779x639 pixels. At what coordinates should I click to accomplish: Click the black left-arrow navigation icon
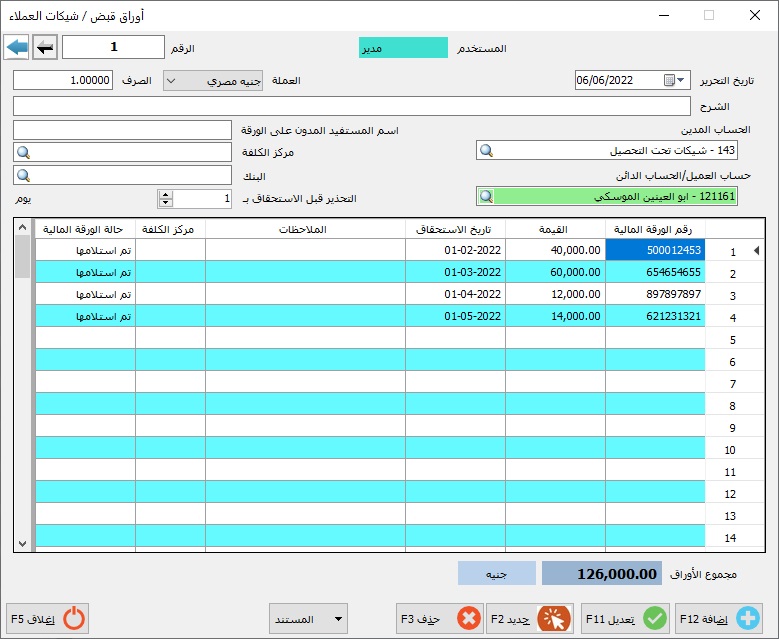(46, 47)
